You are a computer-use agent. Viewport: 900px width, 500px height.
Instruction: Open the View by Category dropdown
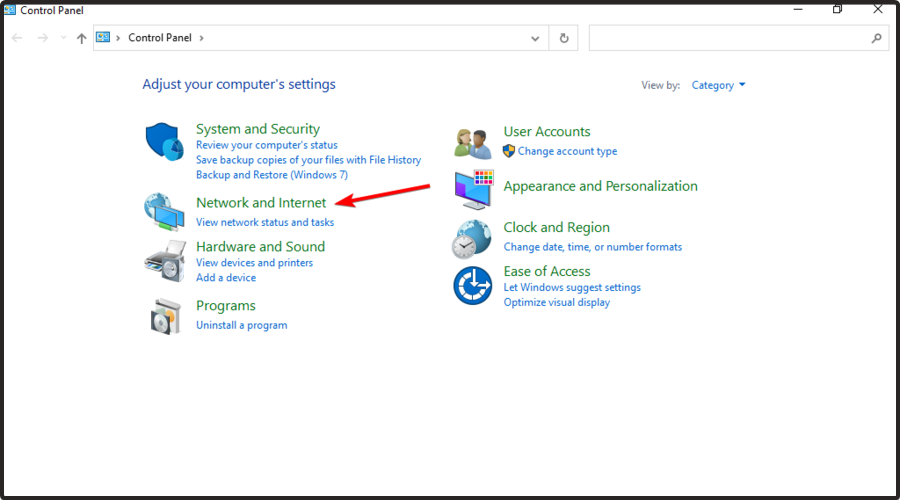(x=718, y=86)
